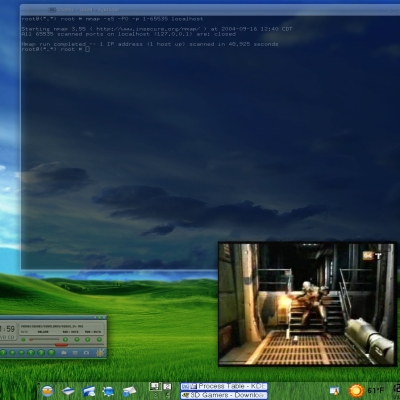
Task: Switch to virtual desktop 2 in the pager
Action: [x=167, y=386]
